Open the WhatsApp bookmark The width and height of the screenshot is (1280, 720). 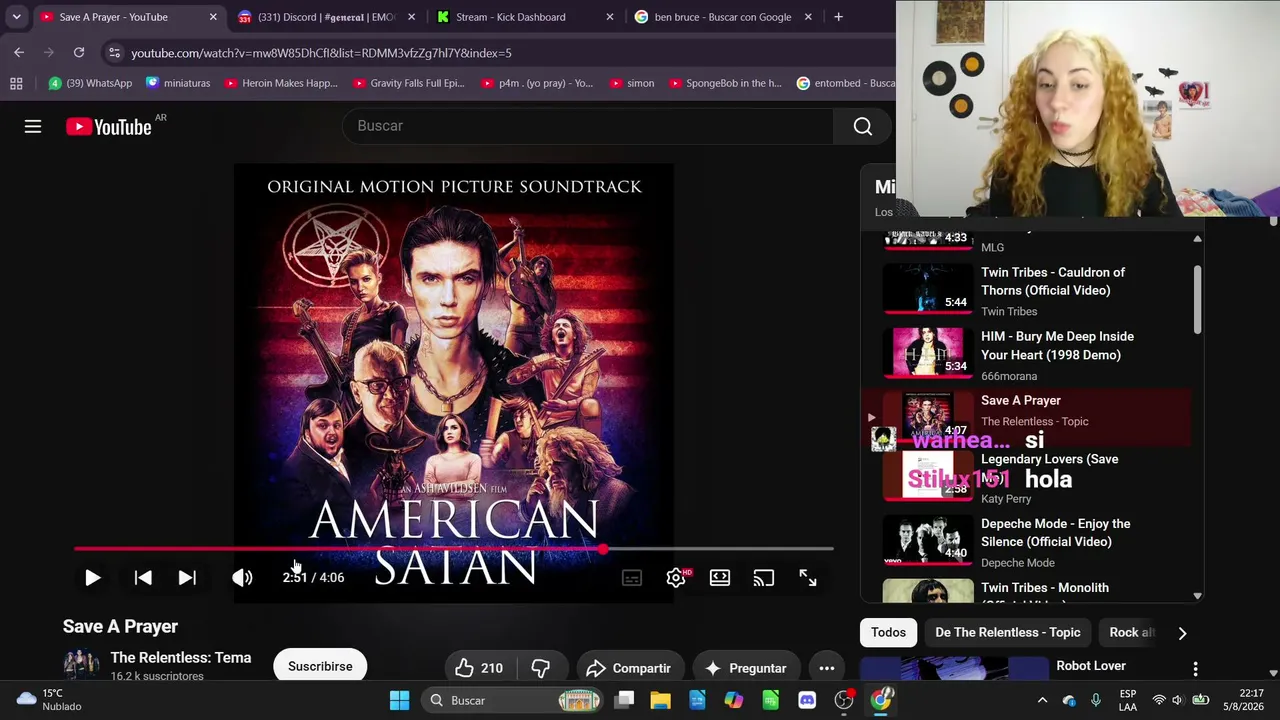coord(90,83)
